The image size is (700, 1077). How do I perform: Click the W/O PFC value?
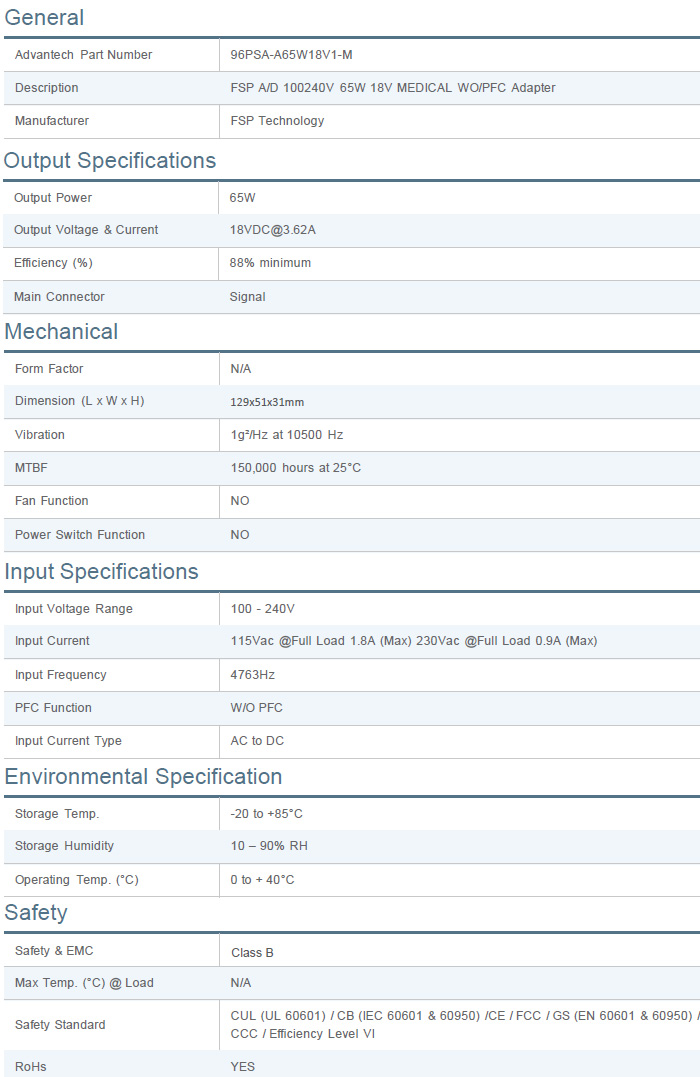click(x=256, y=708)
